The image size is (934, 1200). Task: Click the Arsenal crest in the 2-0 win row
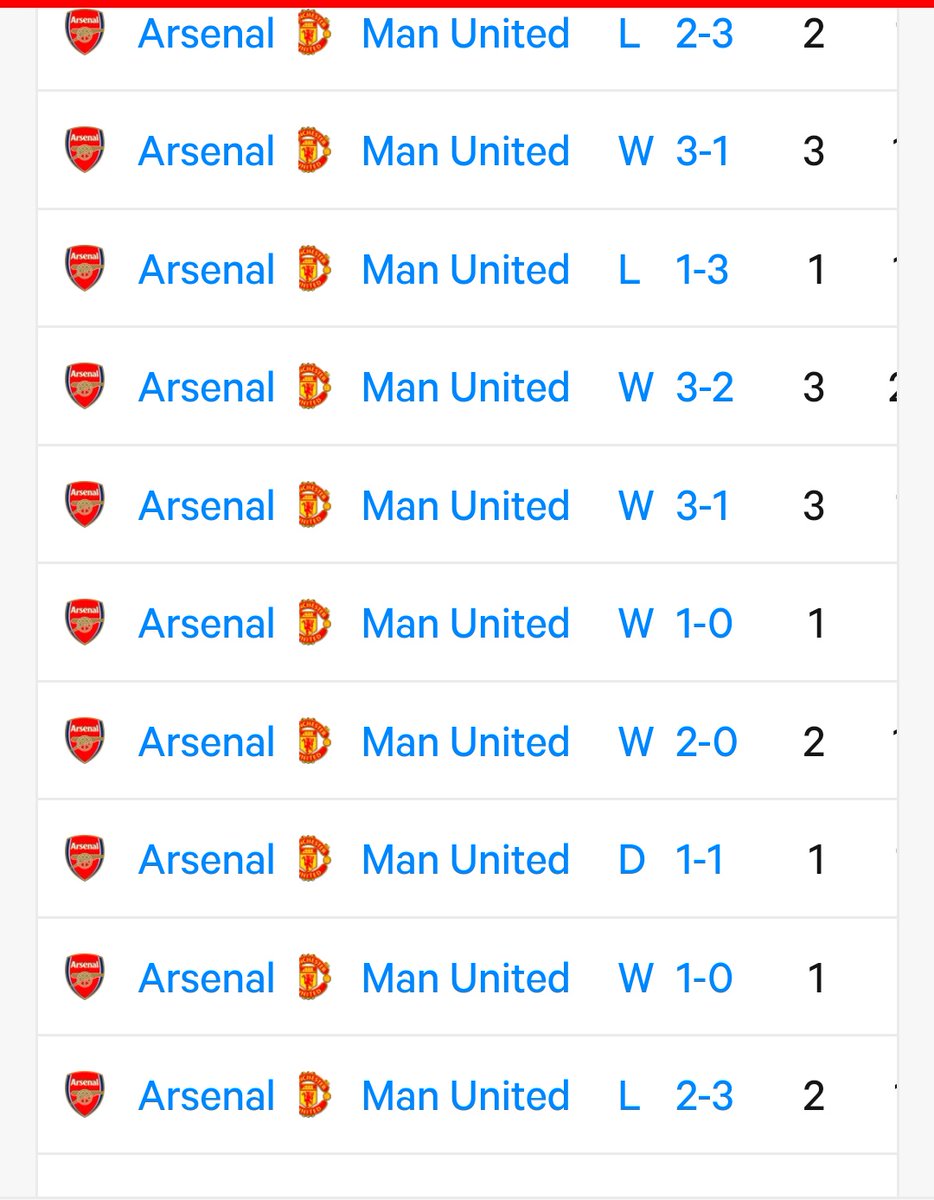point(85,740)
